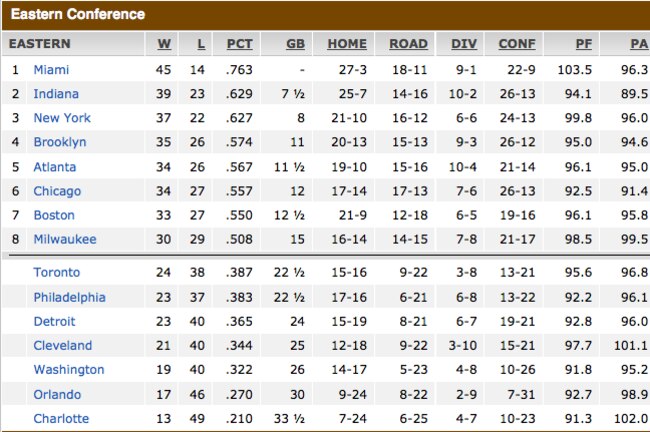Open the Toronto team page
This screenshot has width=650, height=432.
(57, 272)
